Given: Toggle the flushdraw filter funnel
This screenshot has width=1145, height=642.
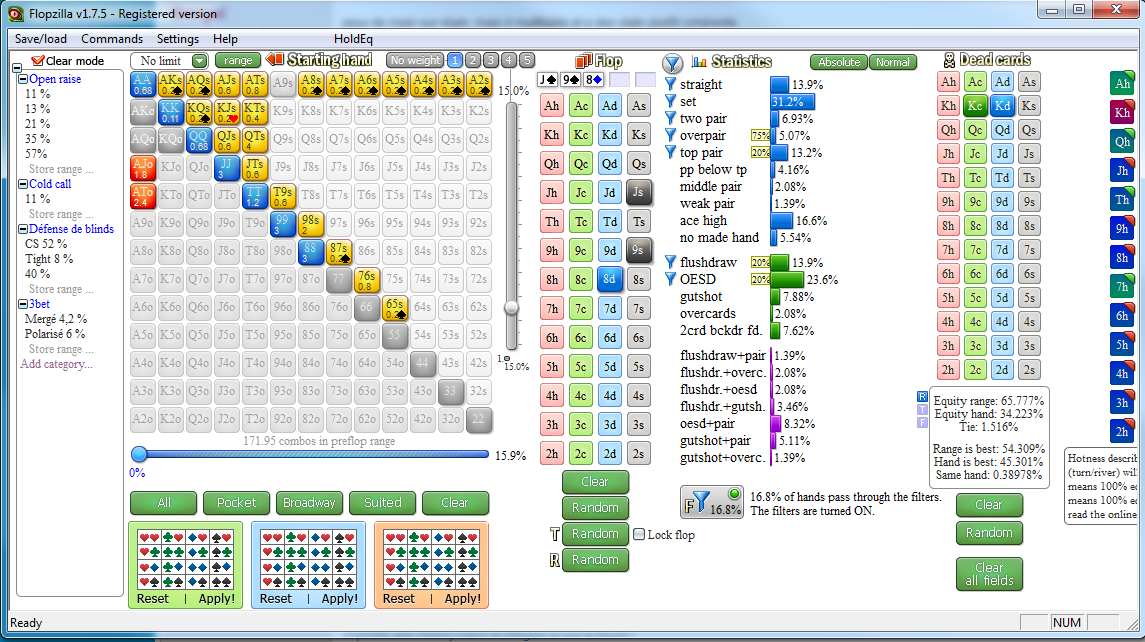Looking at the screenshot, I should coord(670,261).
